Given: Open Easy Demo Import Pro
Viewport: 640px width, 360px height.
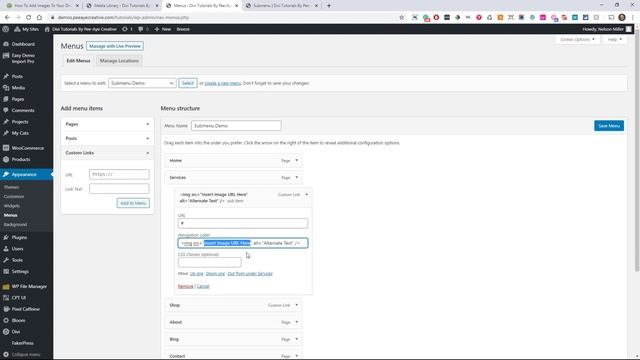Looking at the screenshot, I should 23,58.
